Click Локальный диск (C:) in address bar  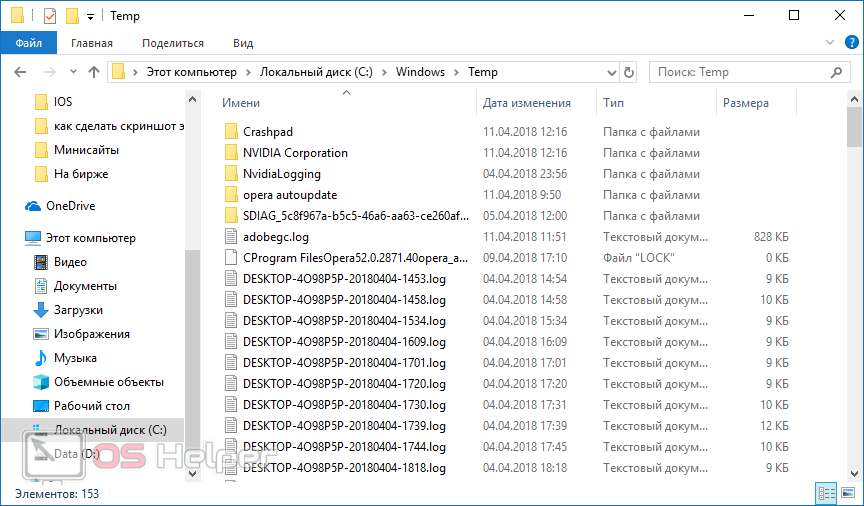point(316,72)
